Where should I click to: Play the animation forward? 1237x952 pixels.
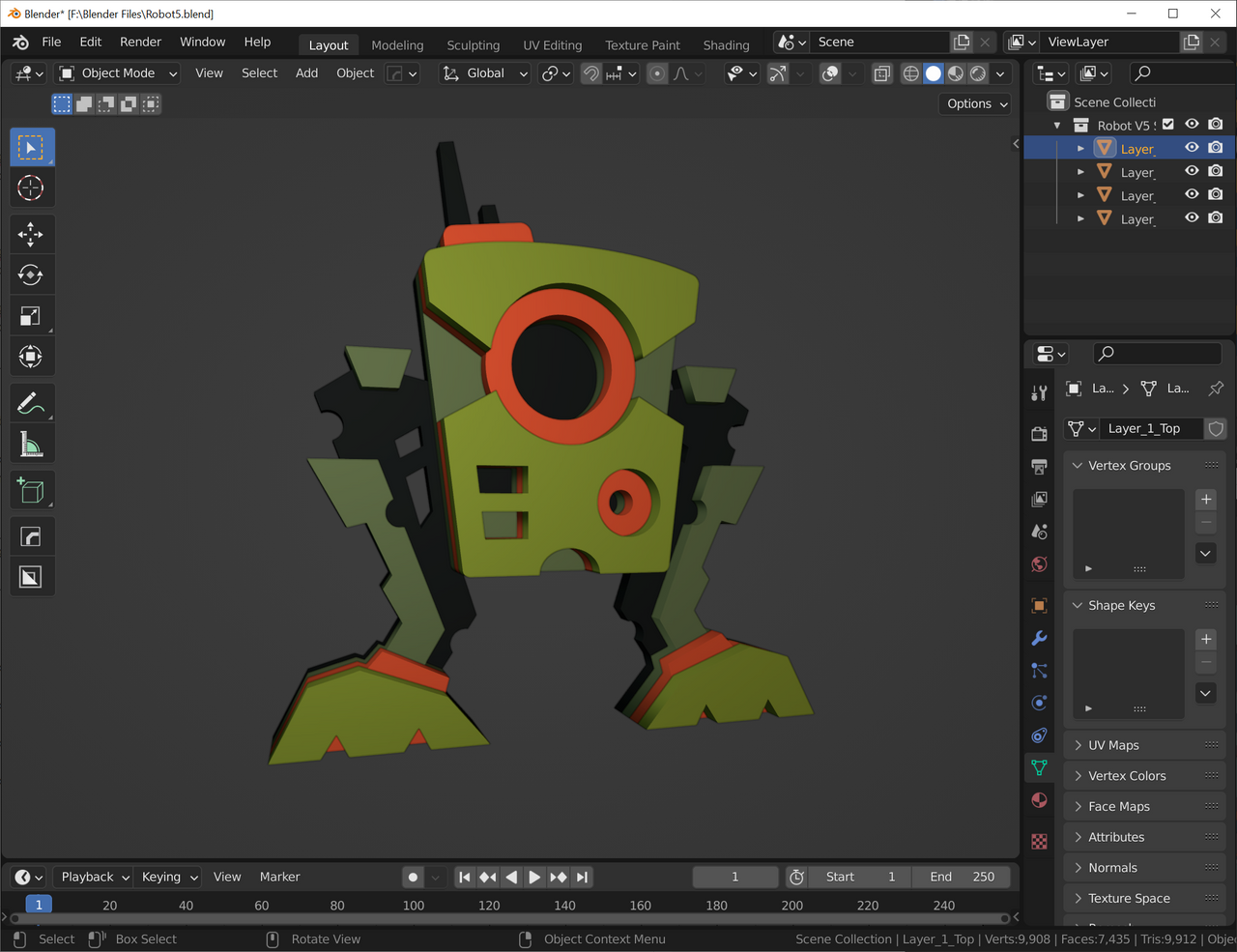(x=534, y=877)
